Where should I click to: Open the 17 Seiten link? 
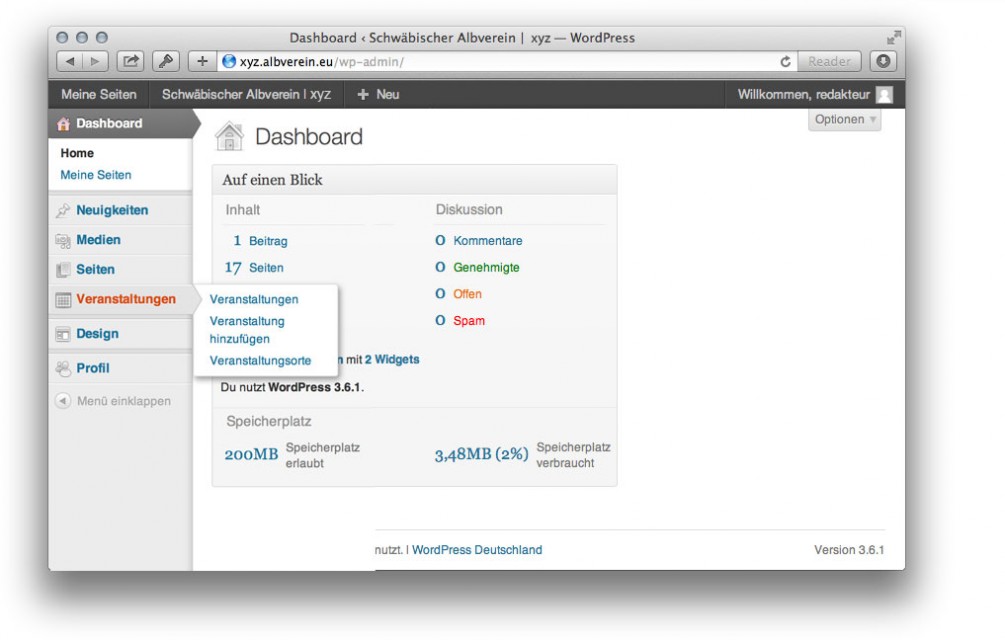254,268
